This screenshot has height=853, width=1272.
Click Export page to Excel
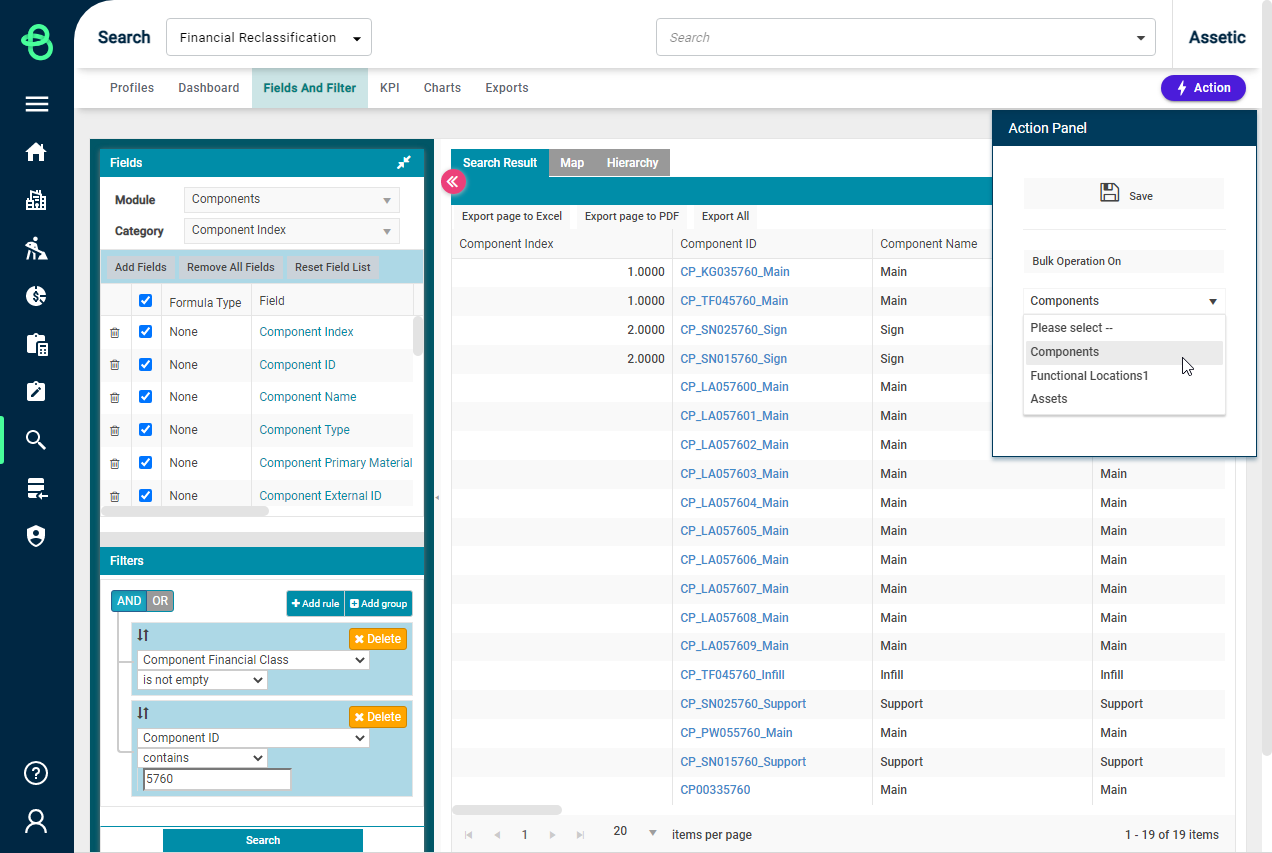click(512, 216)
